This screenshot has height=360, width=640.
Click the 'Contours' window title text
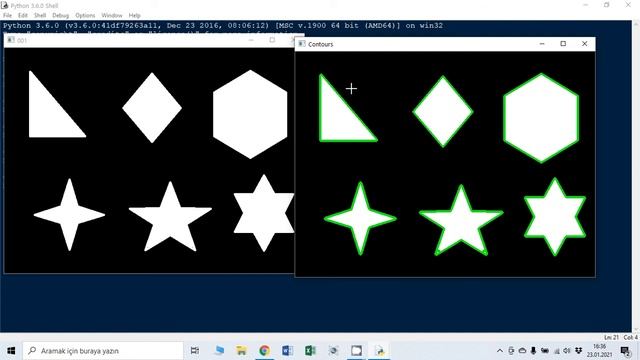click(320, 44)
